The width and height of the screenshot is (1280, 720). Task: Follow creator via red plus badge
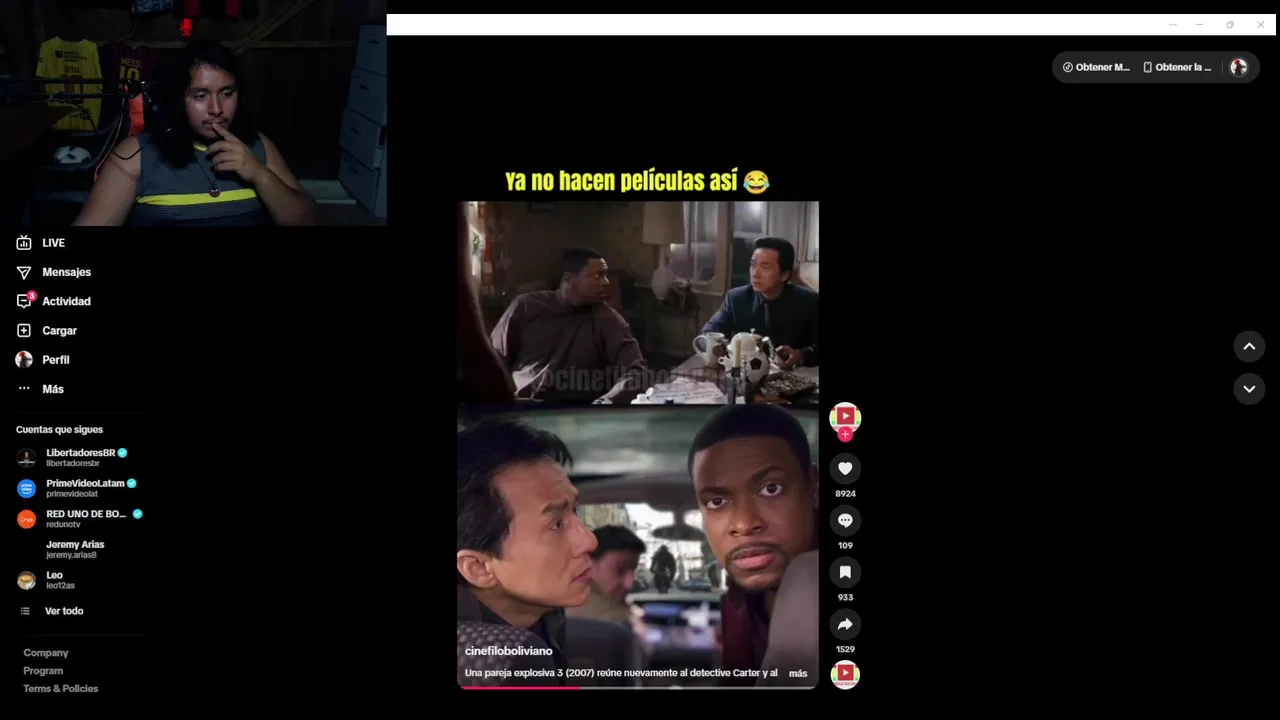pos(845,434)
